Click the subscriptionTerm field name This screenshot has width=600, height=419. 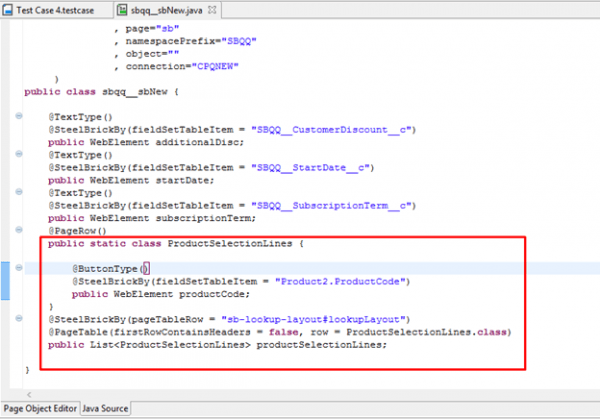click(203, 218)
